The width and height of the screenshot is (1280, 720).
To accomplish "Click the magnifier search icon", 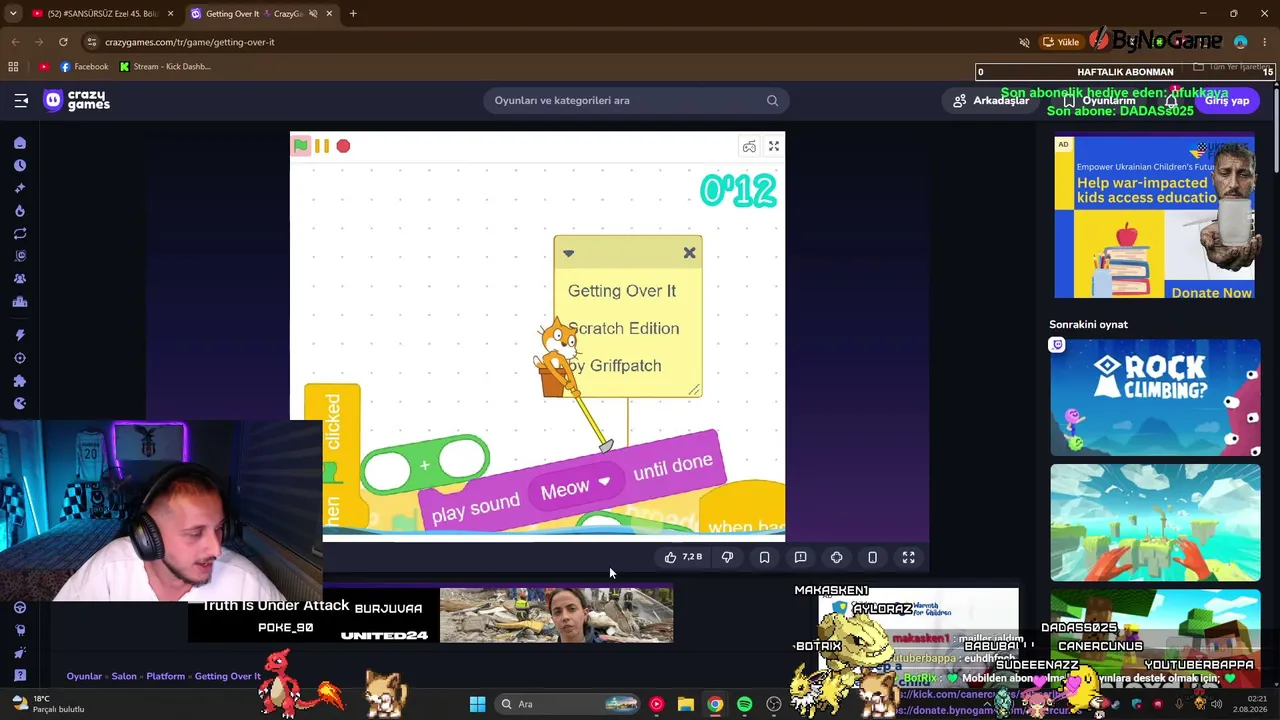I will [x=772, y=100].
